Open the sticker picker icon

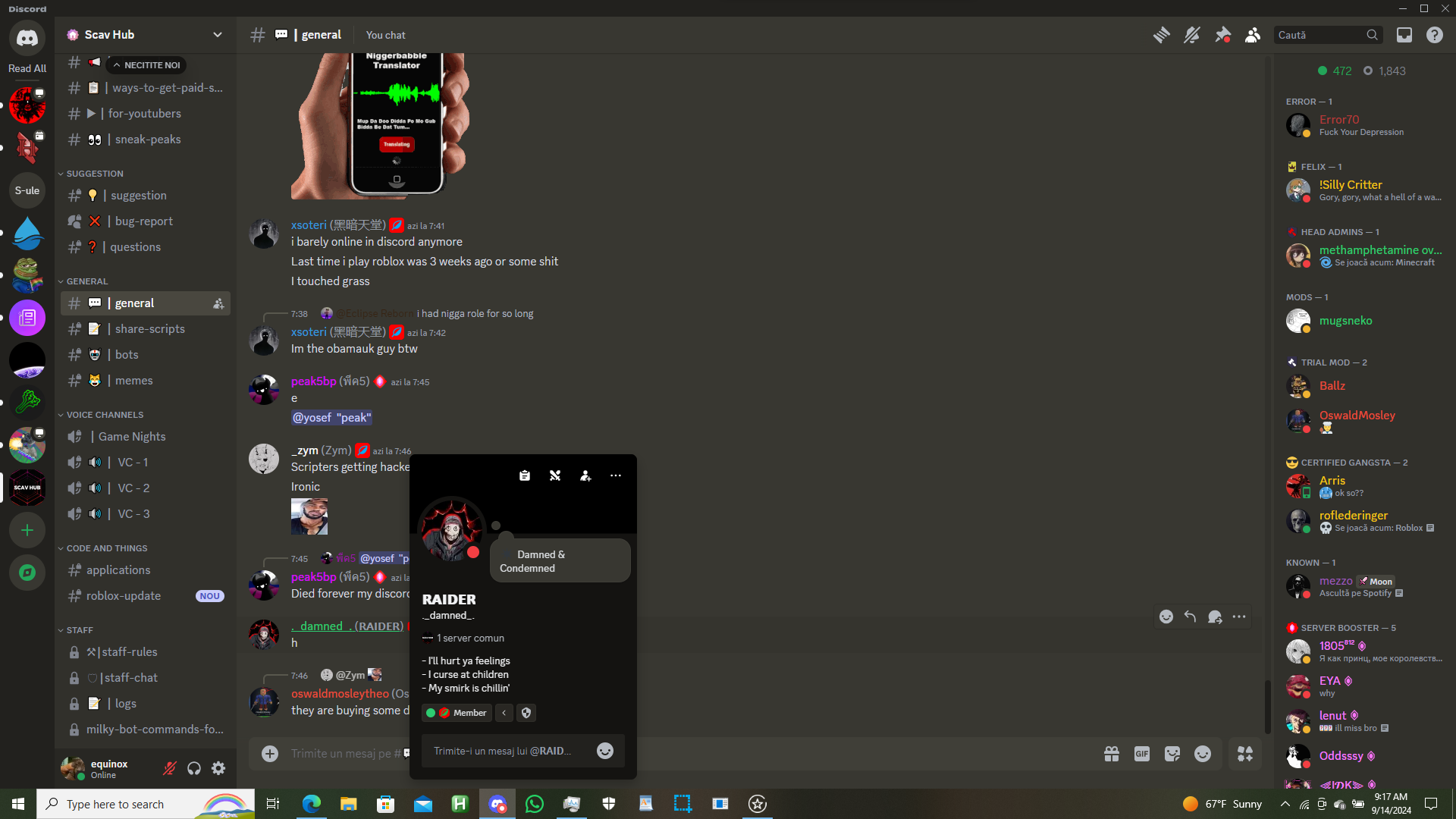pos(1172,754)
